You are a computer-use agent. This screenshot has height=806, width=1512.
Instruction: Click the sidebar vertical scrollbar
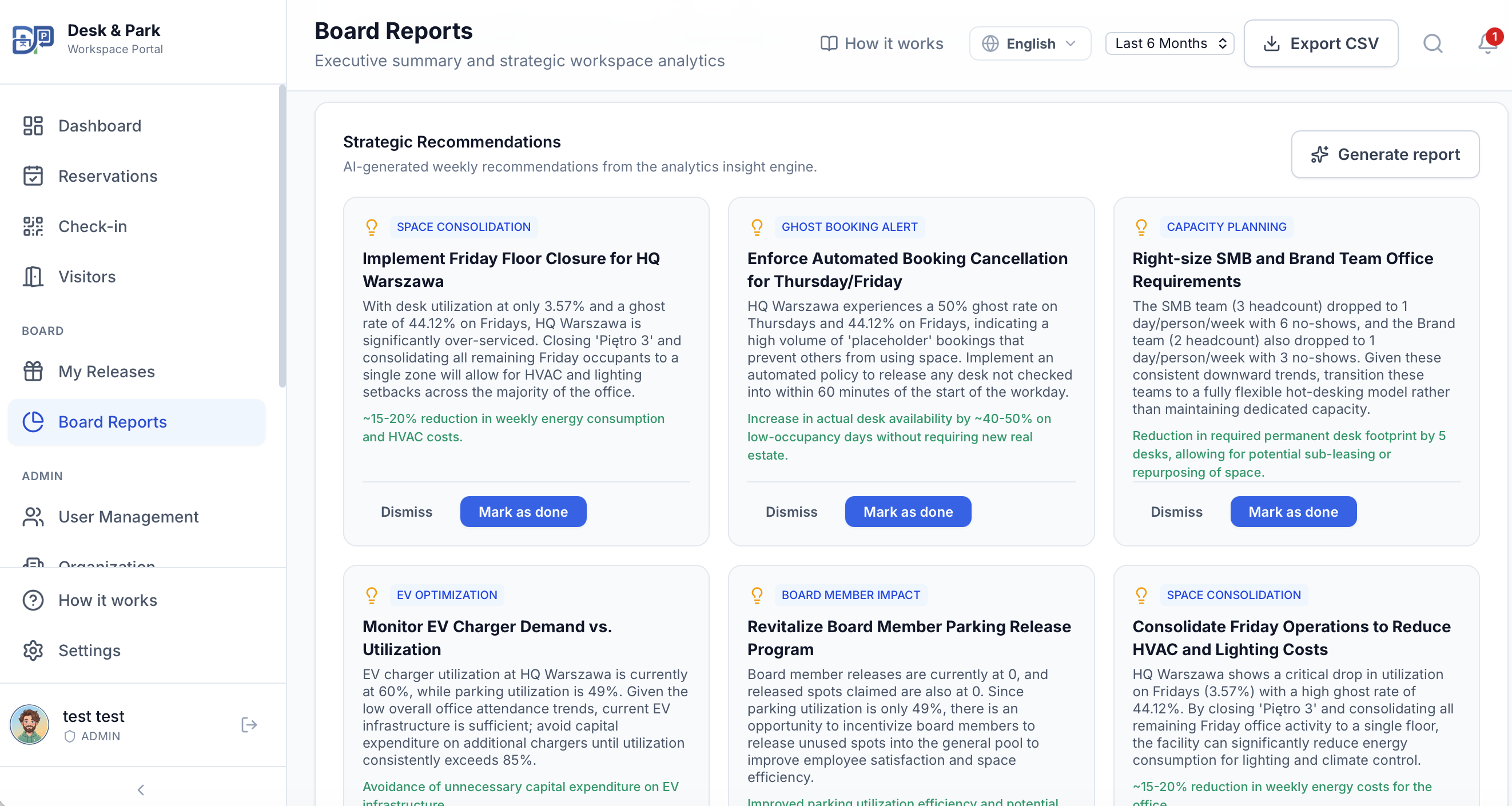pyautogui.click(x=282, y=236)
